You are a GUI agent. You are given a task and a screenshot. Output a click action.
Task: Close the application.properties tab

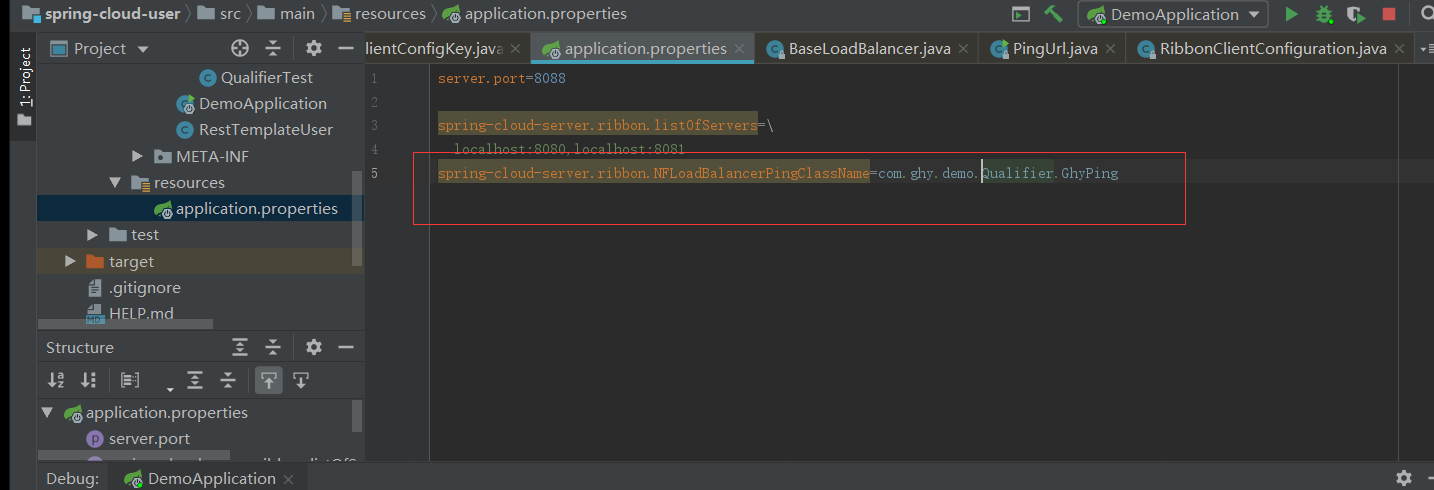740,49
